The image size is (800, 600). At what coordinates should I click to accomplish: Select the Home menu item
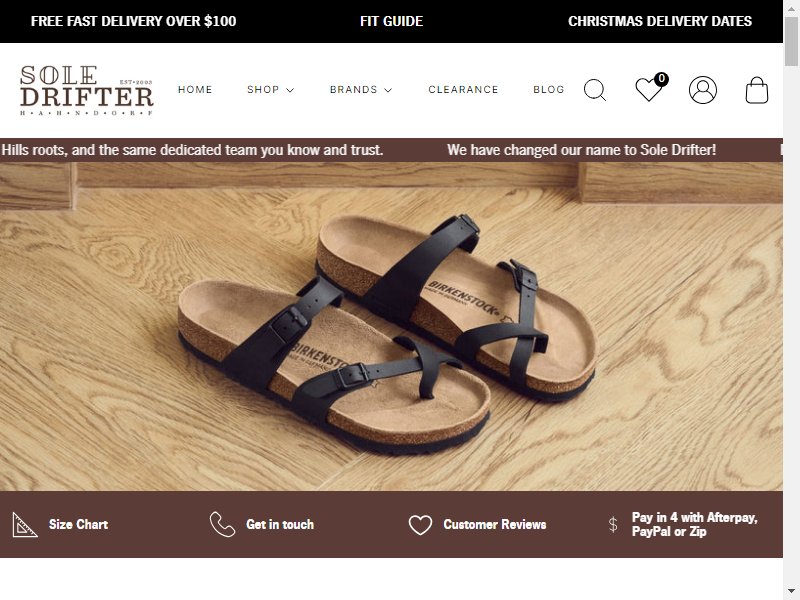click(195, 90)
